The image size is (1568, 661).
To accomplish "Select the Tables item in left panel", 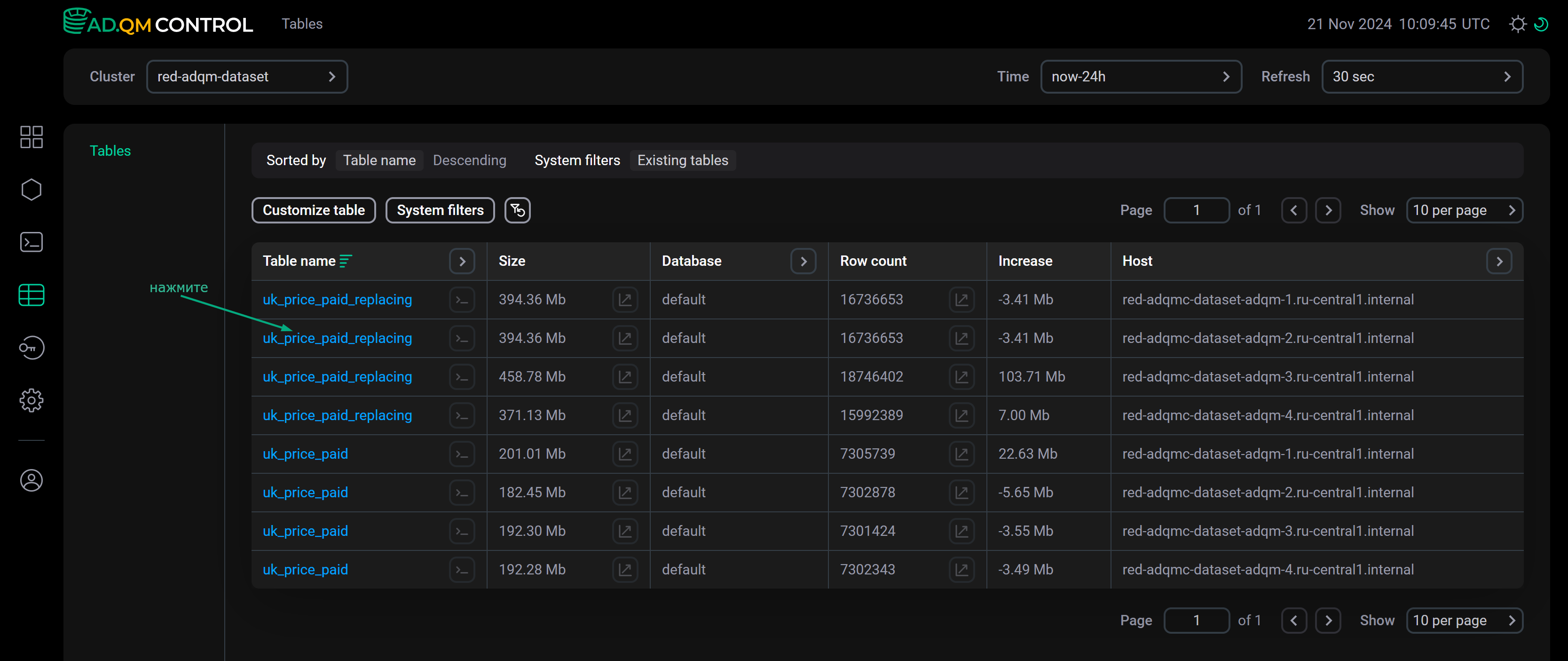I will pos(110,151).
